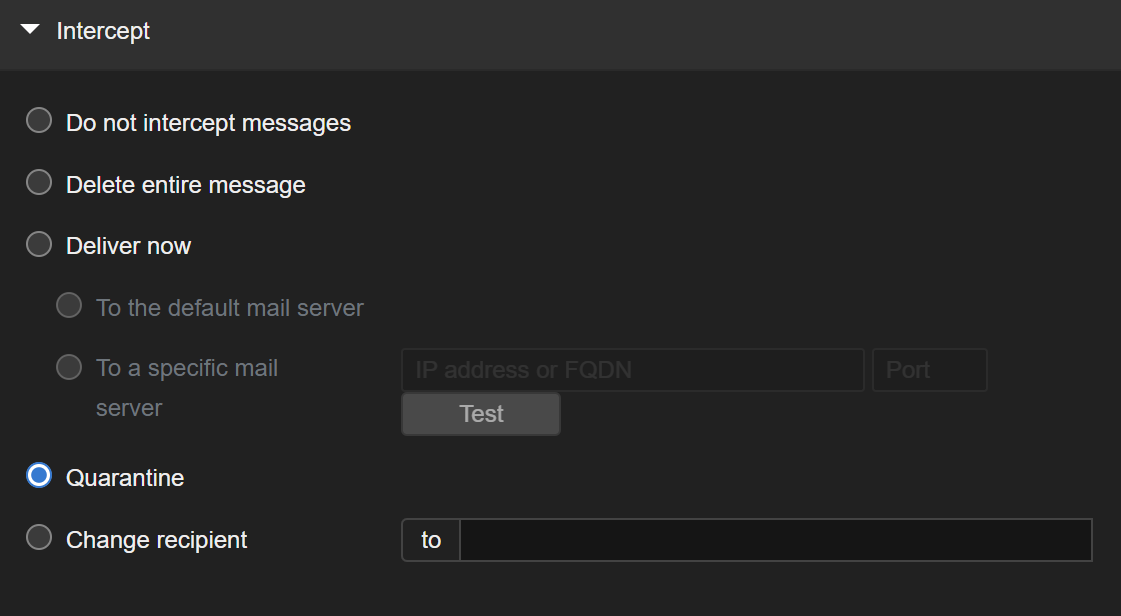
Task: Choose the 'Delete entire message' radio button
Action: click(39, 183)
